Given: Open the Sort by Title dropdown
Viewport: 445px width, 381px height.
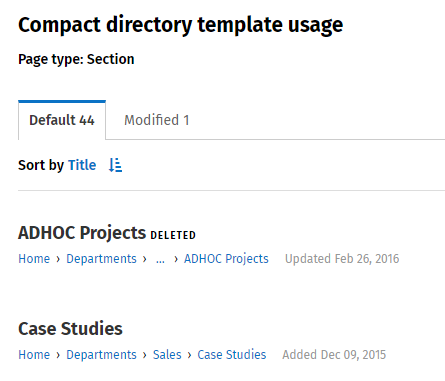Looking at the screenshot, I should click(82, 165).
